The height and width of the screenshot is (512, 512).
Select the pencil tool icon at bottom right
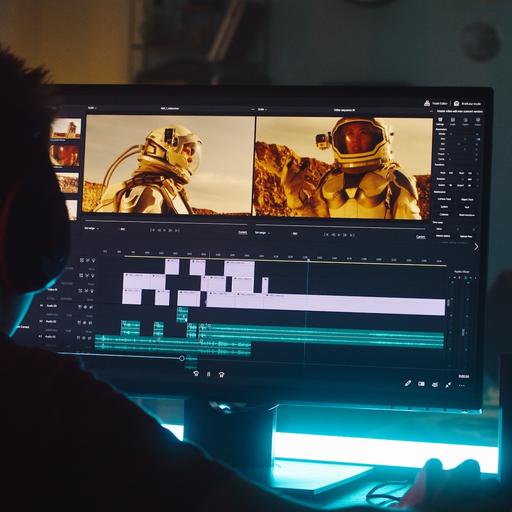(x=408, y=383)
